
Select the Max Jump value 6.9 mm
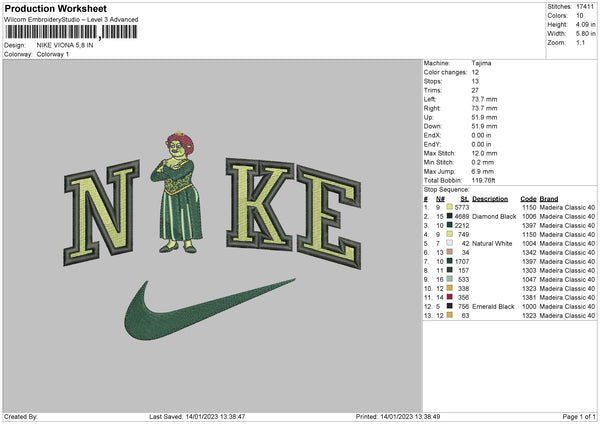pos(483,171)
